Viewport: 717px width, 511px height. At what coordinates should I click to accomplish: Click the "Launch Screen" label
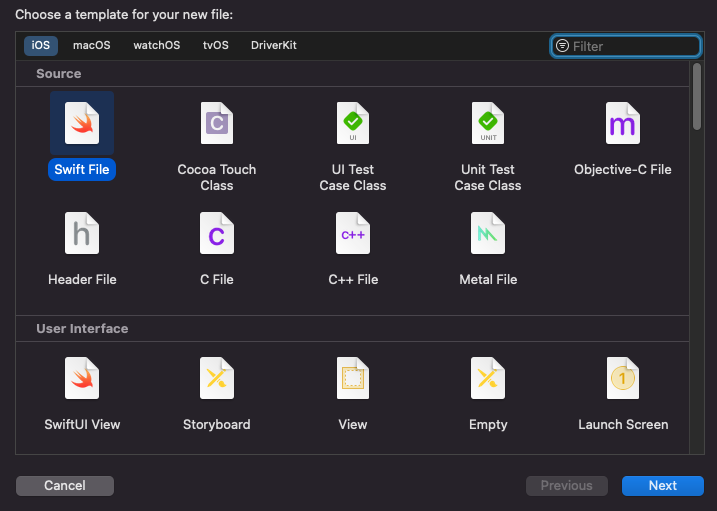coord(623,425)
